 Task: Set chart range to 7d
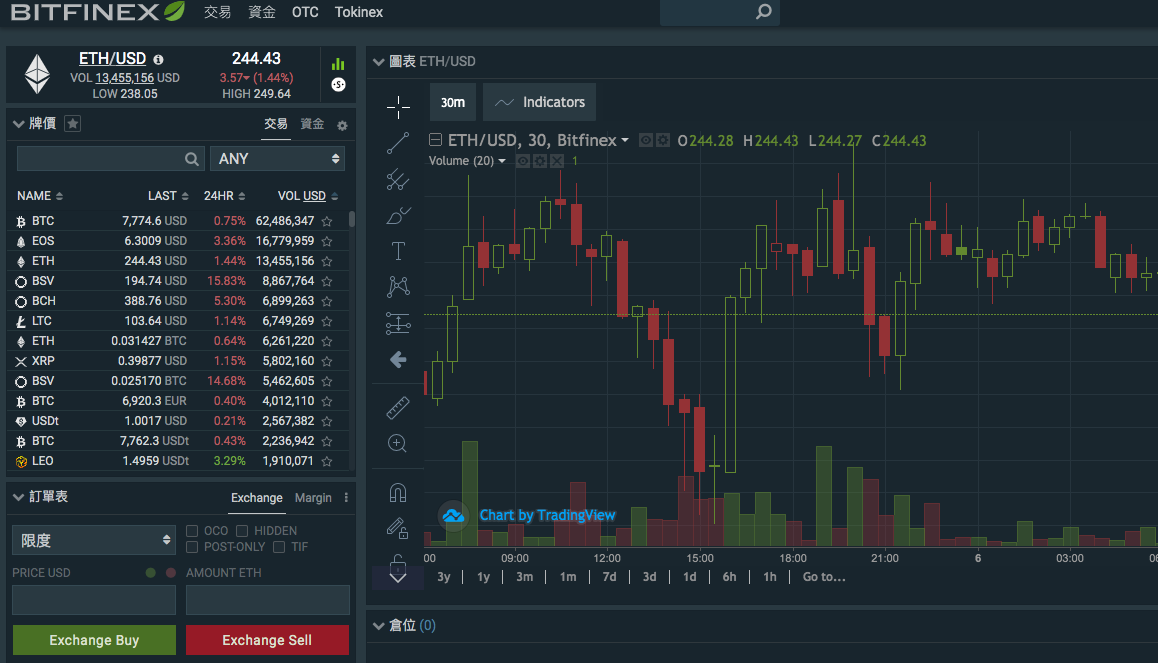click(x=609, y=577)
